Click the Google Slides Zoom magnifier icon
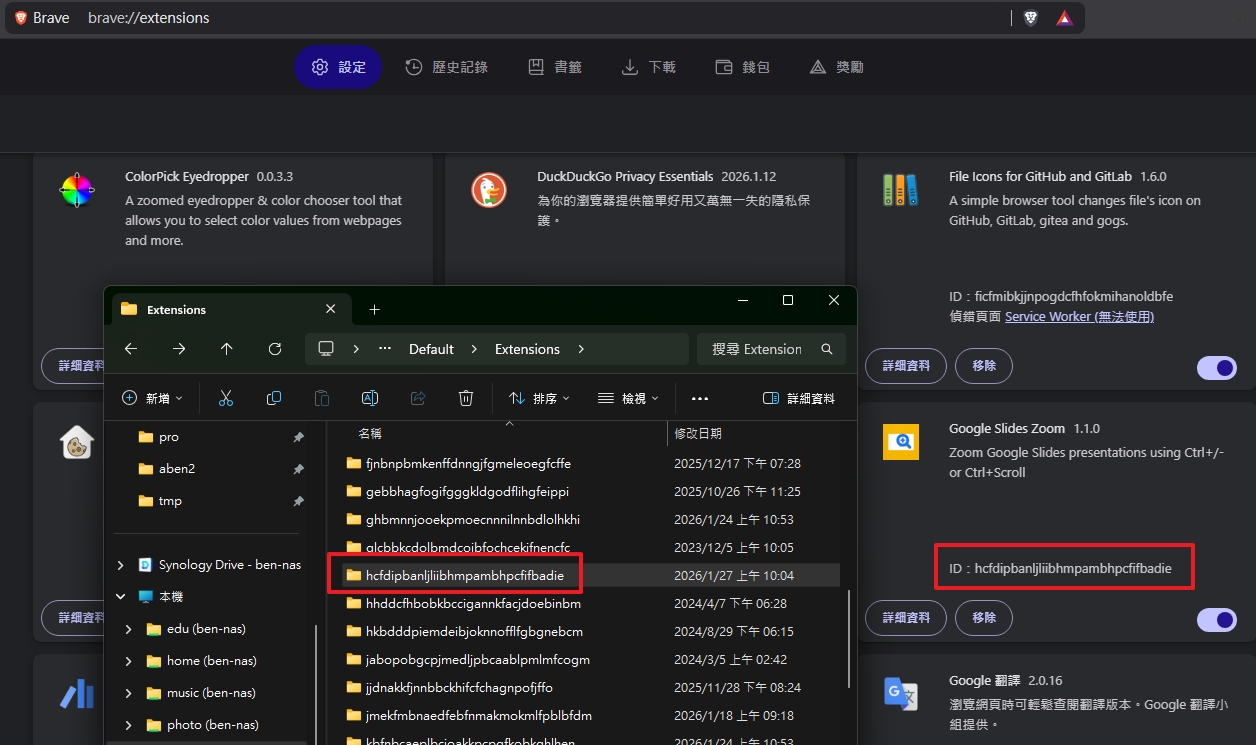Screen dimensions: 1256x745 pyautogui.click(x=901, y=441)
